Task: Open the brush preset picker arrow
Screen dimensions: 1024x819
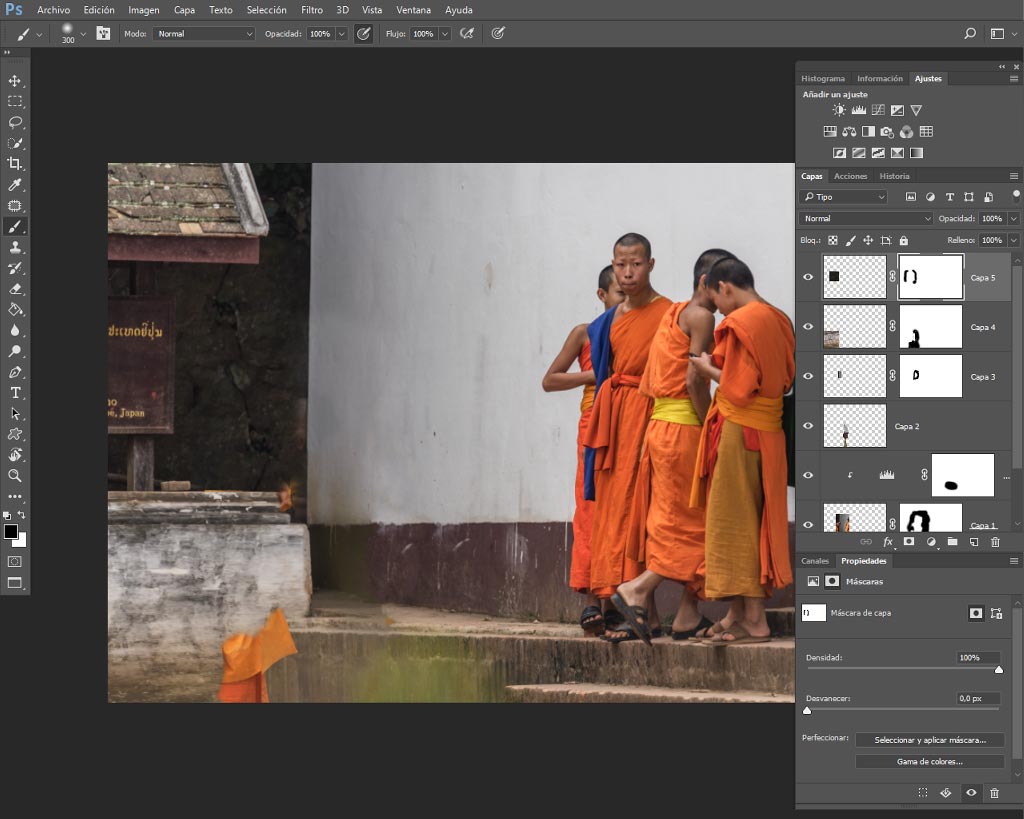Action: [x=83, y=34]
